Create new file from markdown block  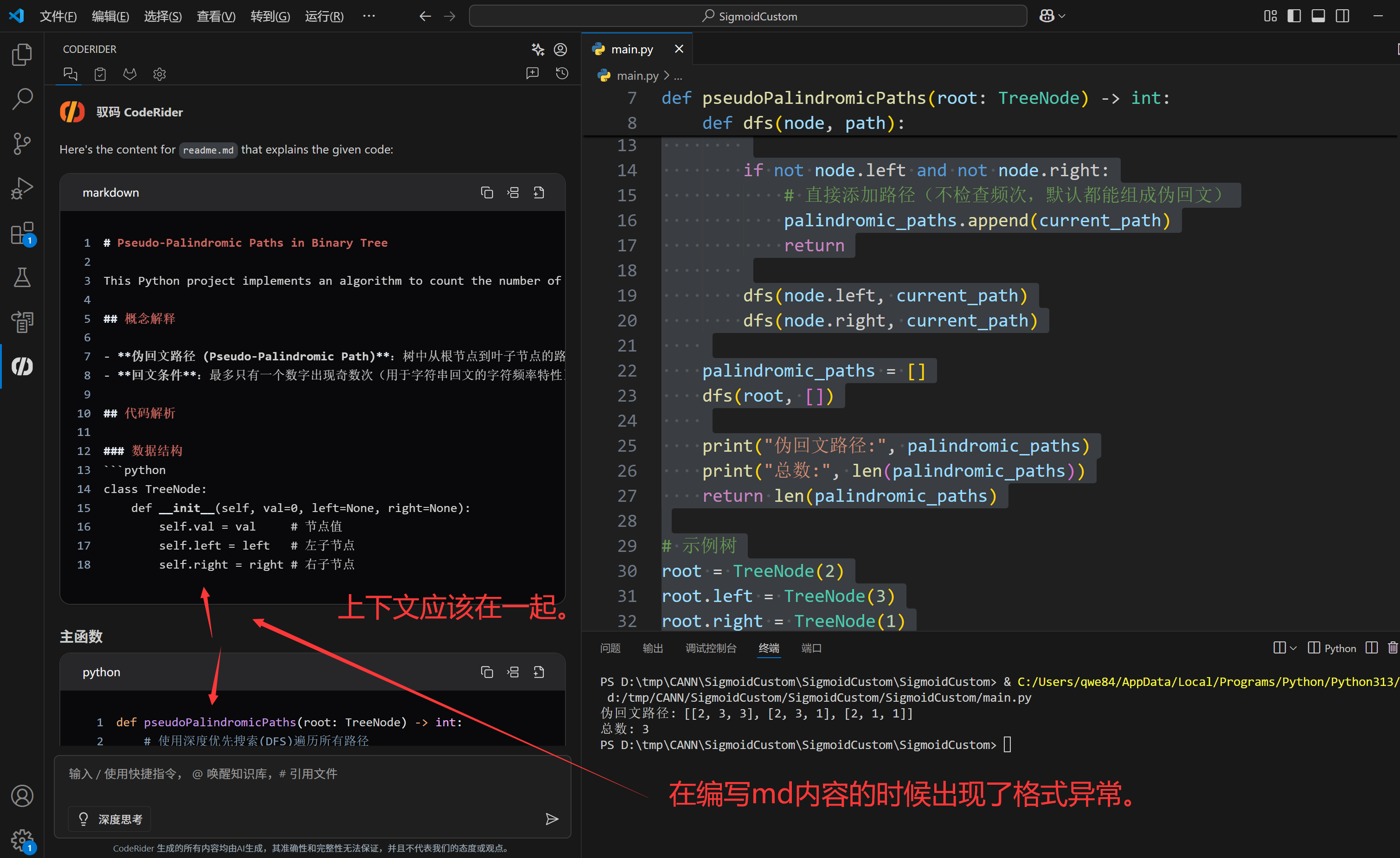tap(539, 192)
